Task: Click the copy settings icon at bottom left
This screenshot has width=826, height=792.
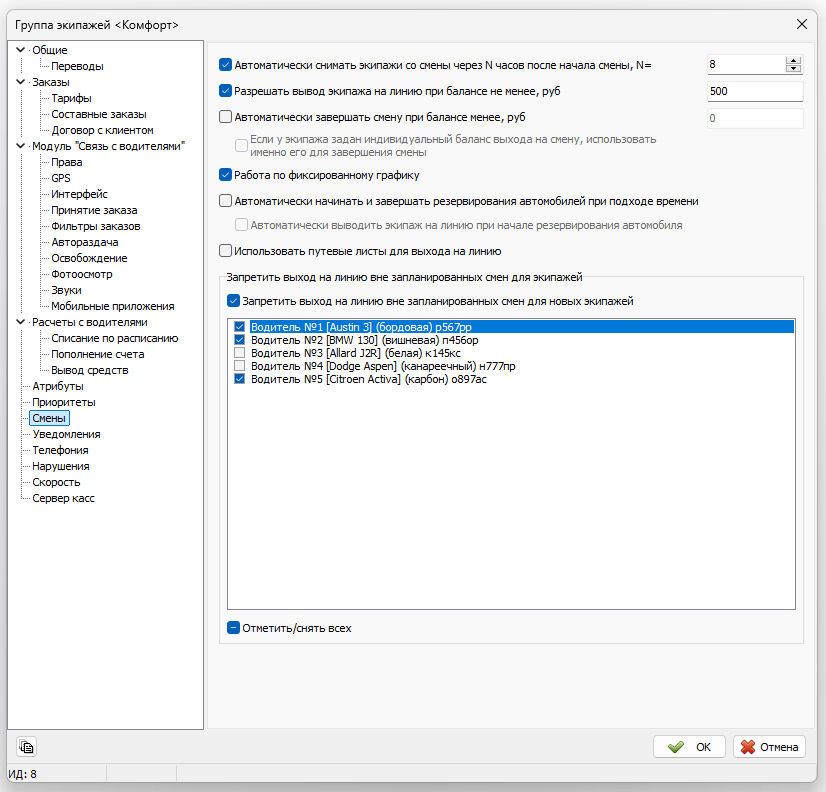Action: [x=26, y=747]
